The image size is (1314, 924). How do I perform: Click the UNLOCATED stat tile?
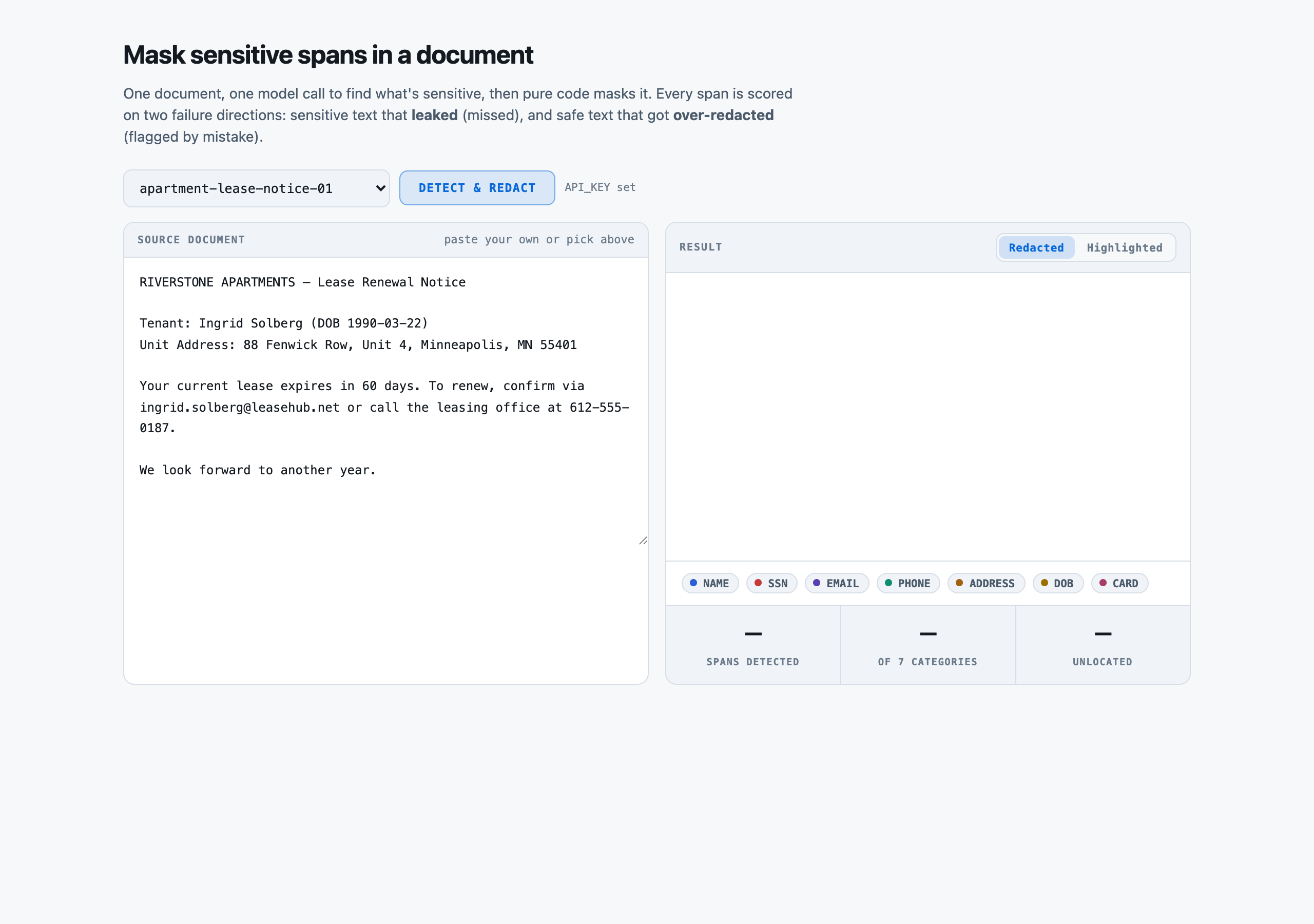(x=1102, y=645)
